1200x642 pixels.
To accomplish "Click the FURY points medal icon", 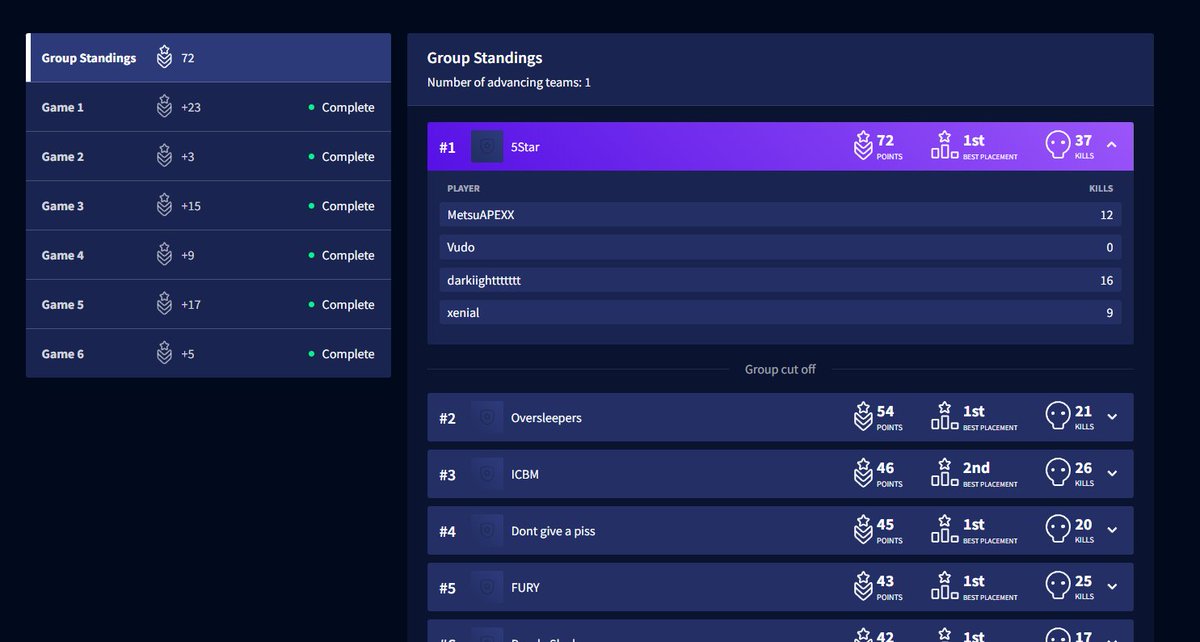I will tap(863, 587).
